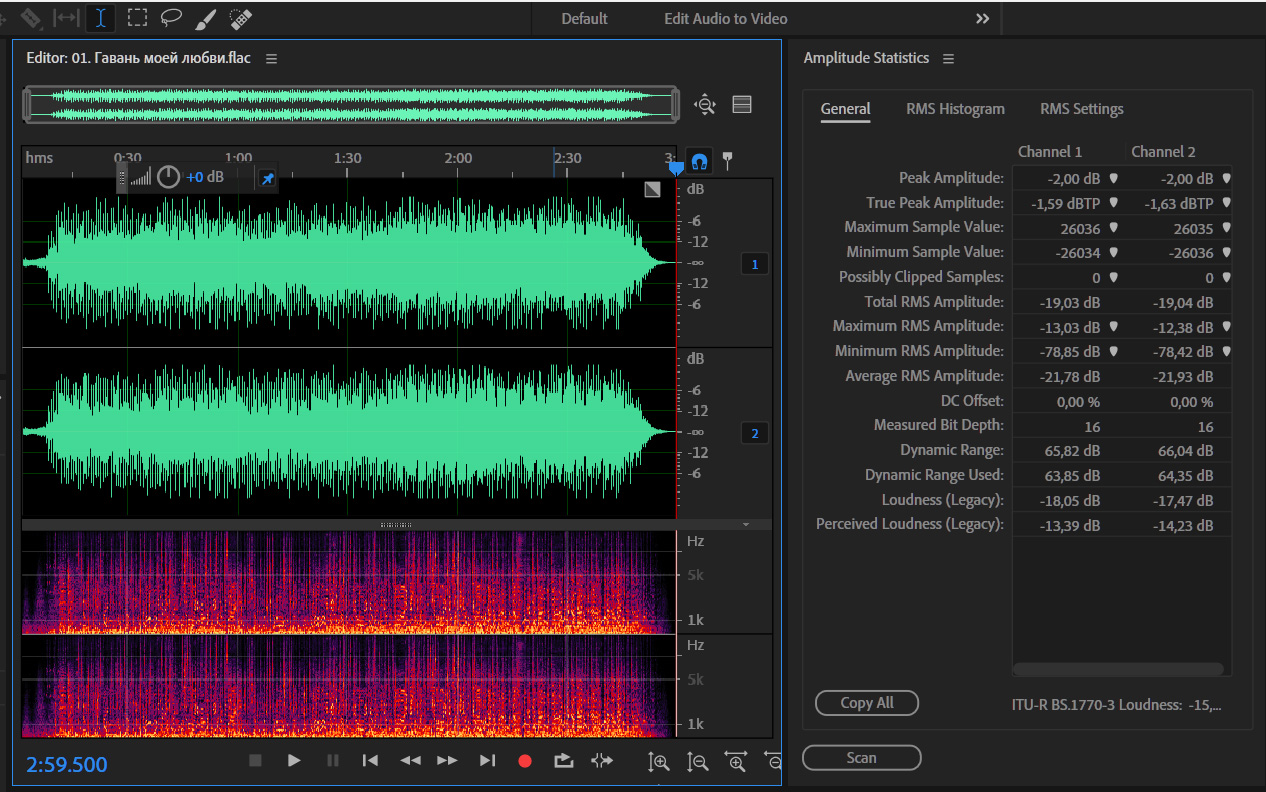Click the Scan button
Image resolution: width=1266 pixels, height=792 pixels.
click(861, 758)
